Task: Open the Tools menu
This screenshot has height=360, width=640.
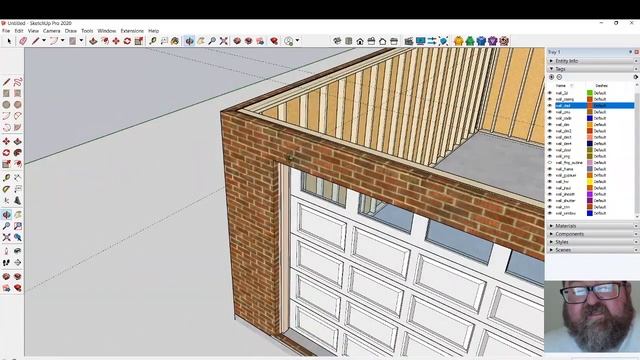Action: [x=87, y=31]
